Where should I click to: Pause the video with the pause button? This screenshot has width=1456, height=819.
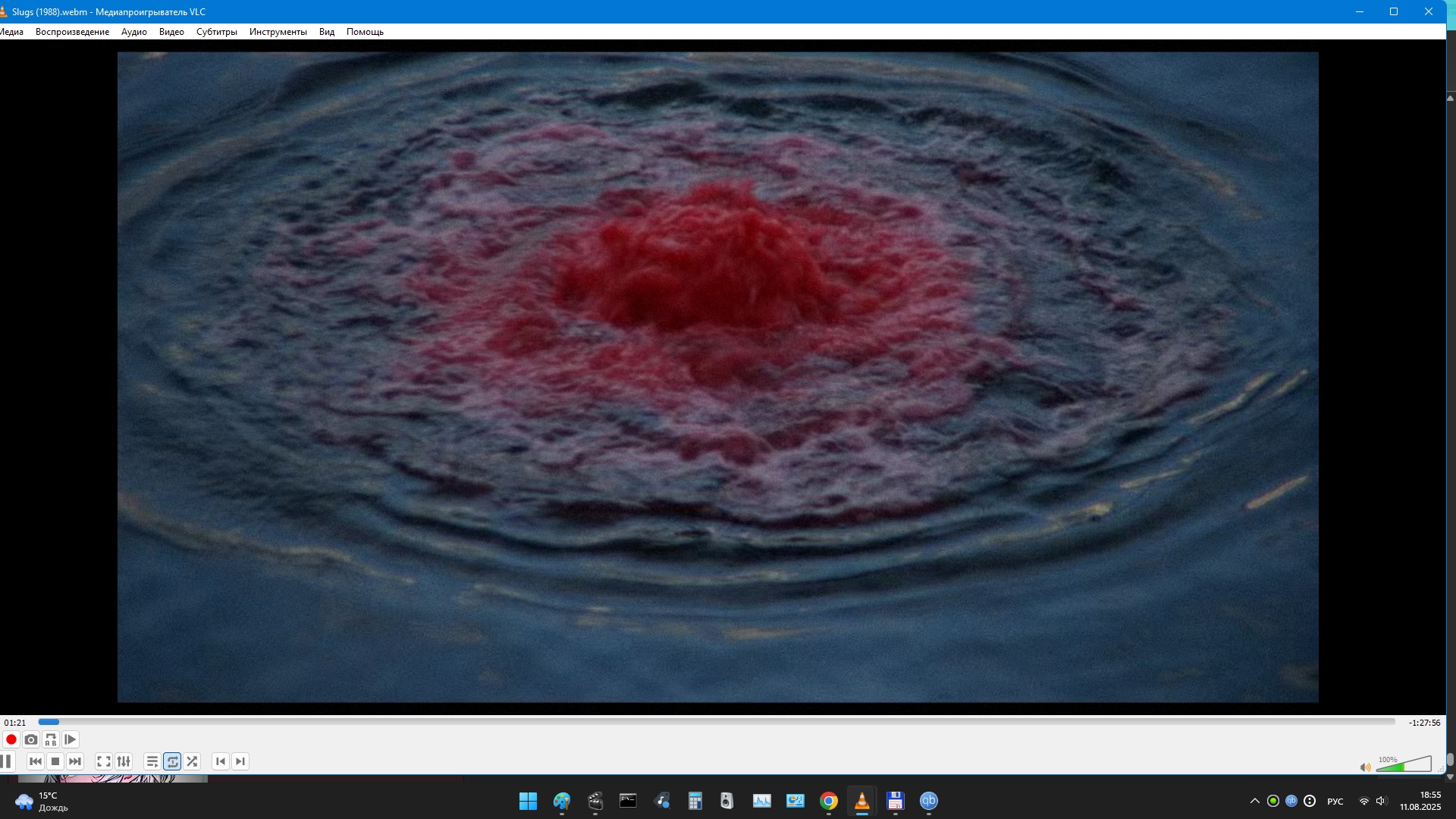pos(6,761)
